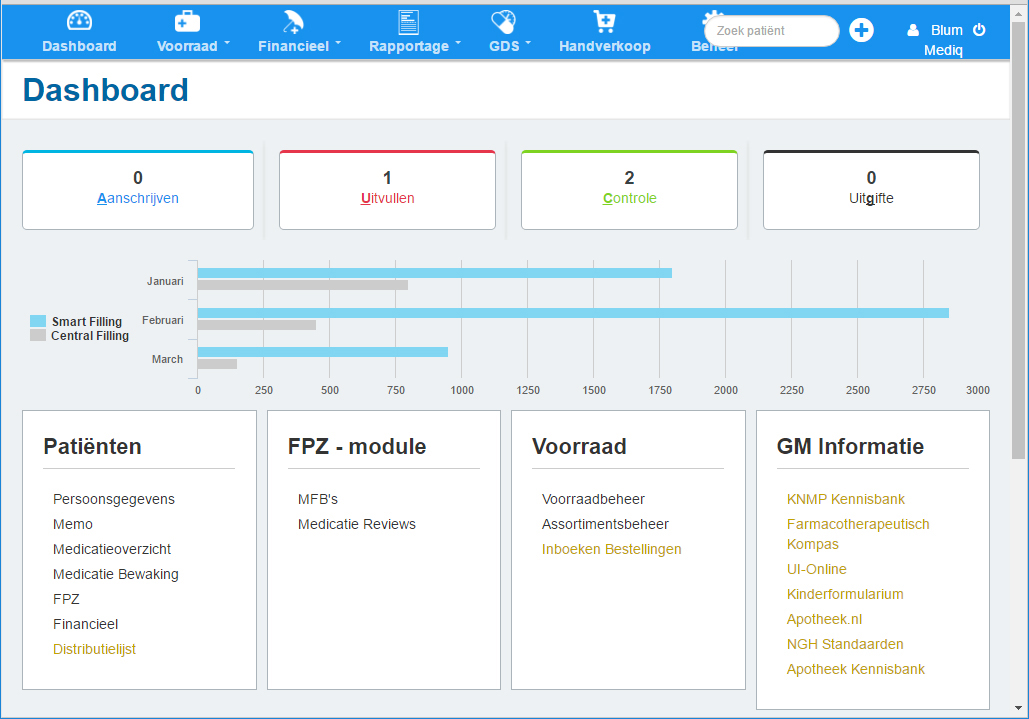This screenshot has height=719, width=1029.
Task: Open the Beheer menu item
Action: pos(714,47)
